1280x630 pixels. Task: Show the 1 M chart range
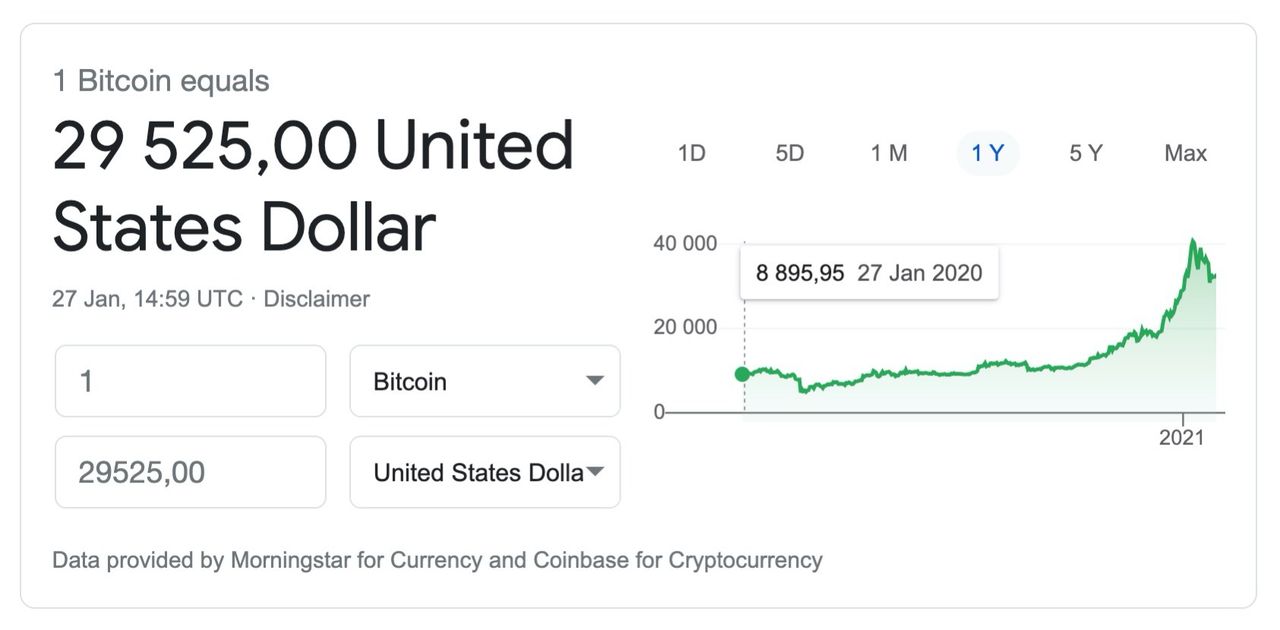[888, 153]
